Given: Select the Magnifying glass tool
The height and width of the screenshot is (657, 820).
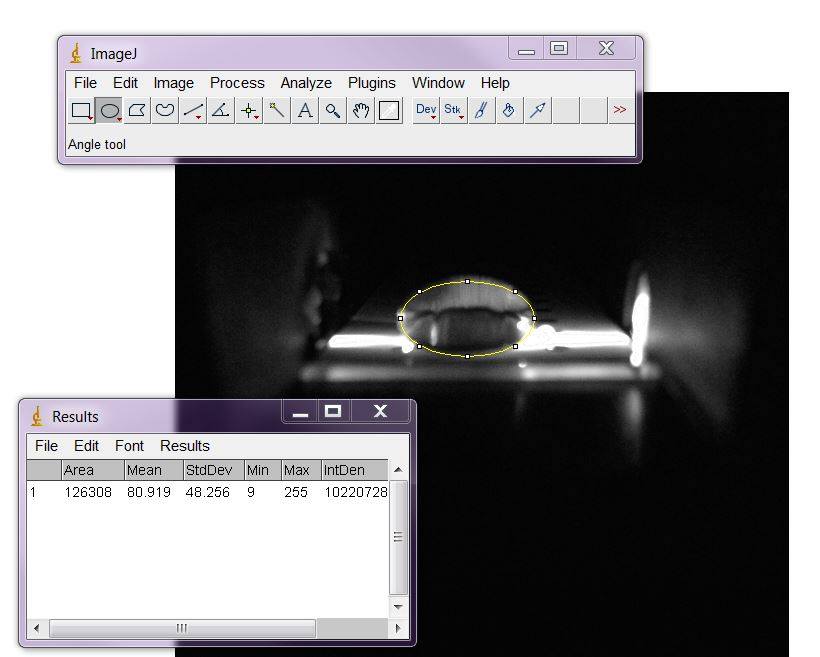Looking at the screenshot, I should coord(333,110).
